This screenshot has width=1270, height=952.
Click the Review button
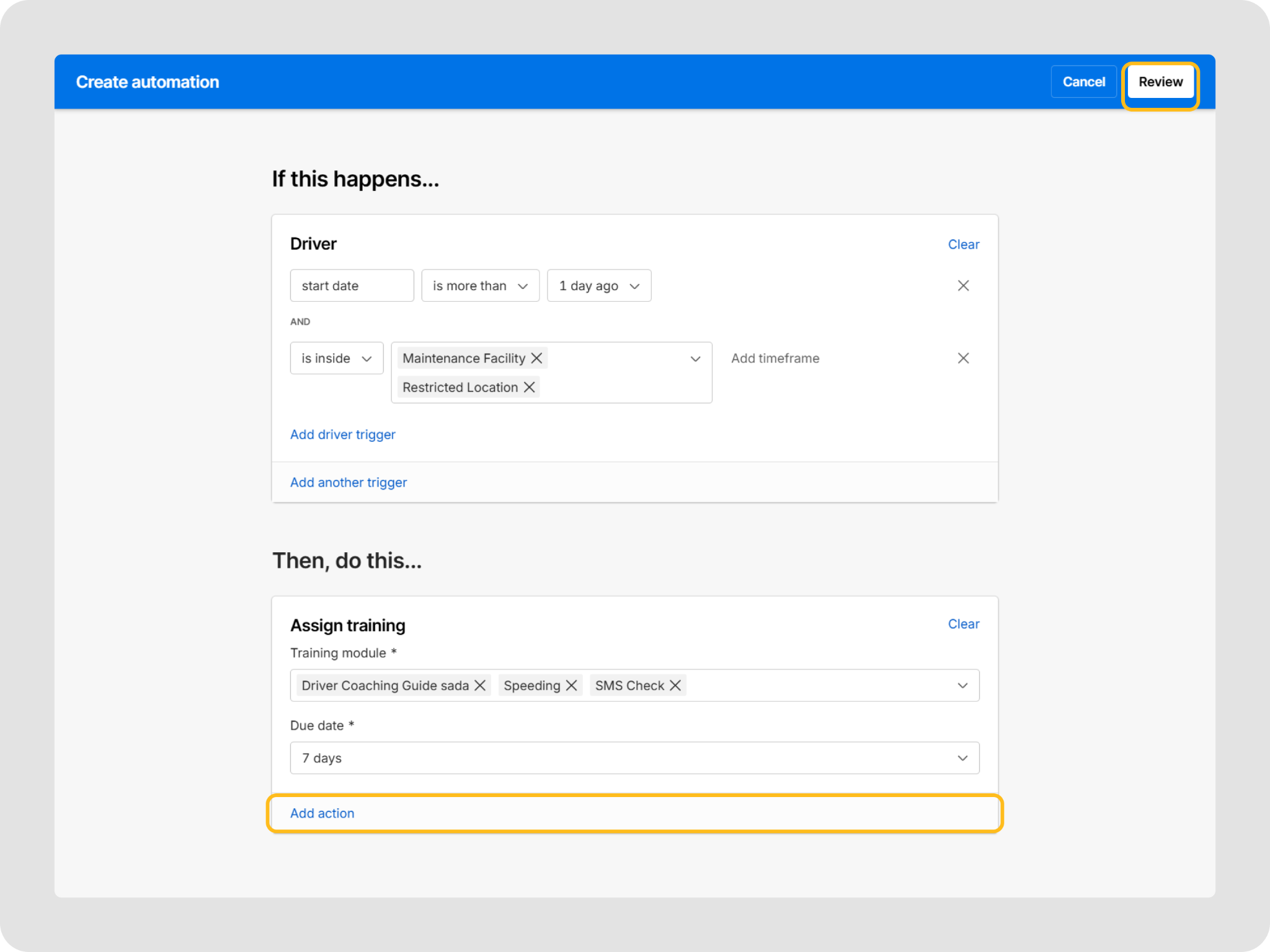pyautogui.click(x=1160, y=82)
